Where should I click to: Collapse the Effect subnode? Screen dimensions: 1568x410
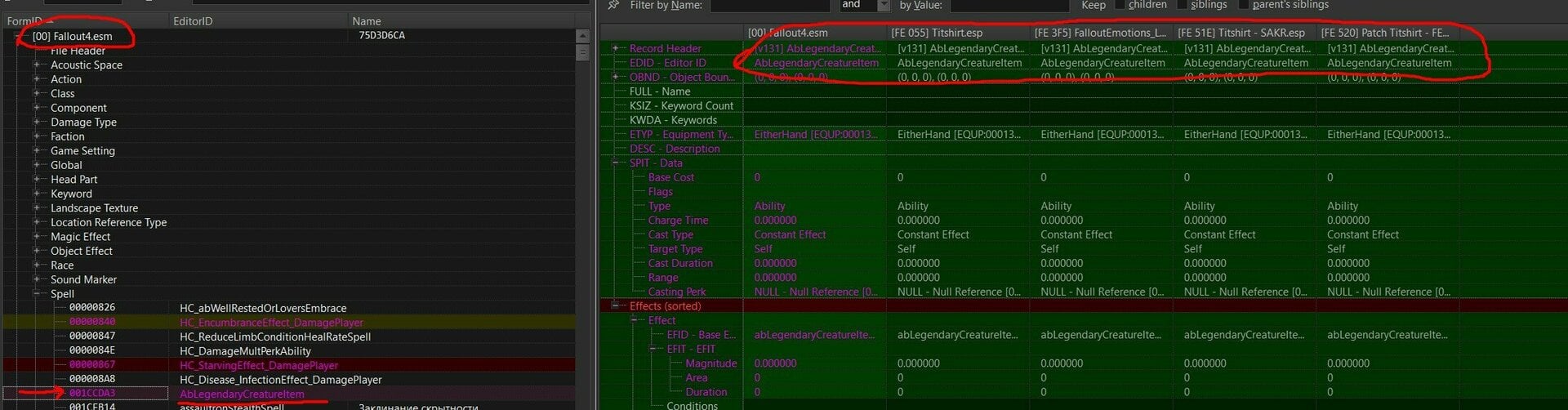click(x=634, y=320)
